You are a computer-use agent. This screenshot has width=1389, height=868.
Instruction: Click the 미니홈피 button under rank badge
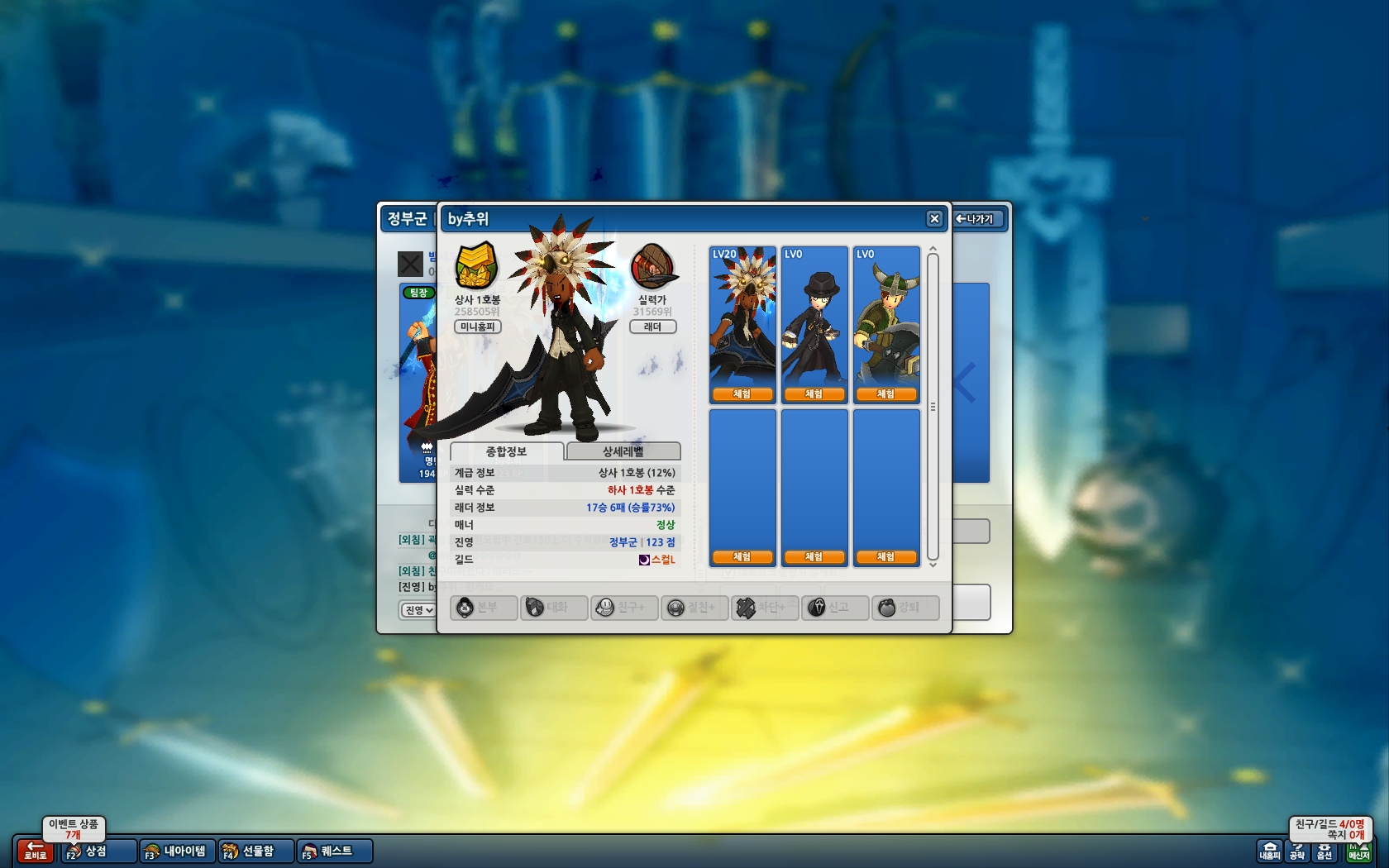pos(478,327)
